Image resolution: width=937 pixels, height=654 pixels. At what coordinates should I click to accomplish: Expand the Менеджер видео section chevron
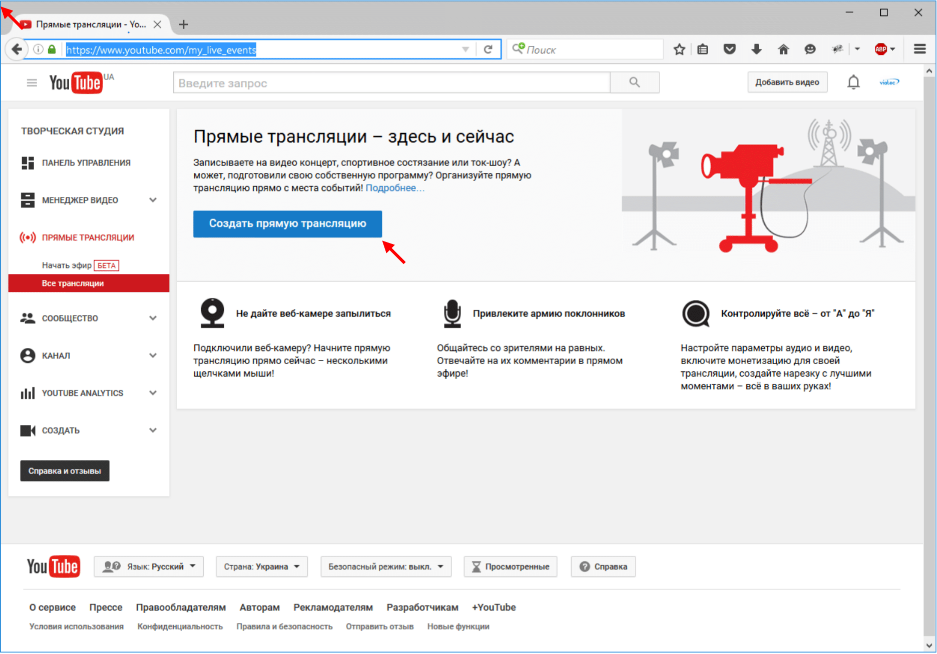coord(153,200)
